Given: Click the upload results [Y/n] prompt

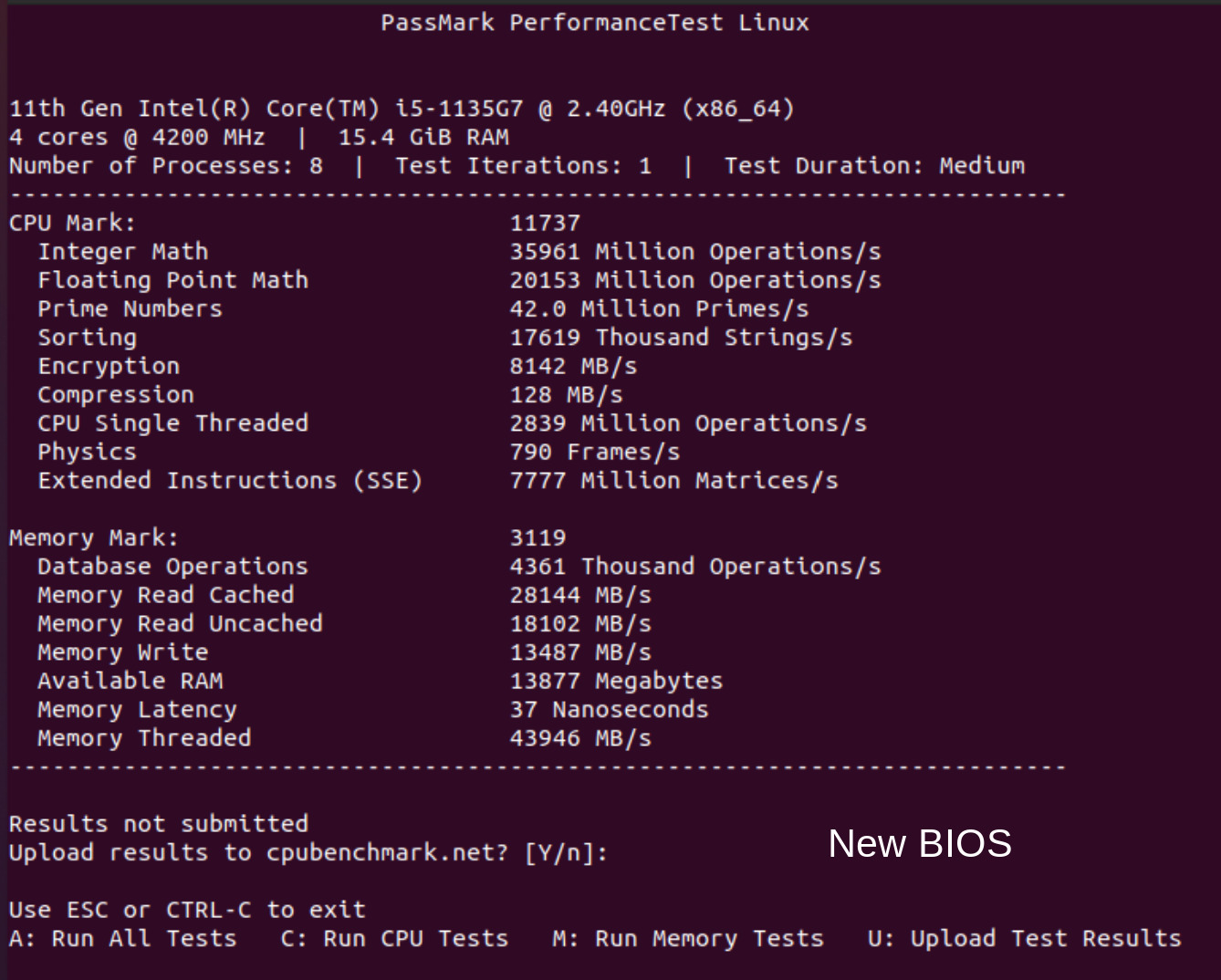Looking at the screenshot, I should (308, 853).
